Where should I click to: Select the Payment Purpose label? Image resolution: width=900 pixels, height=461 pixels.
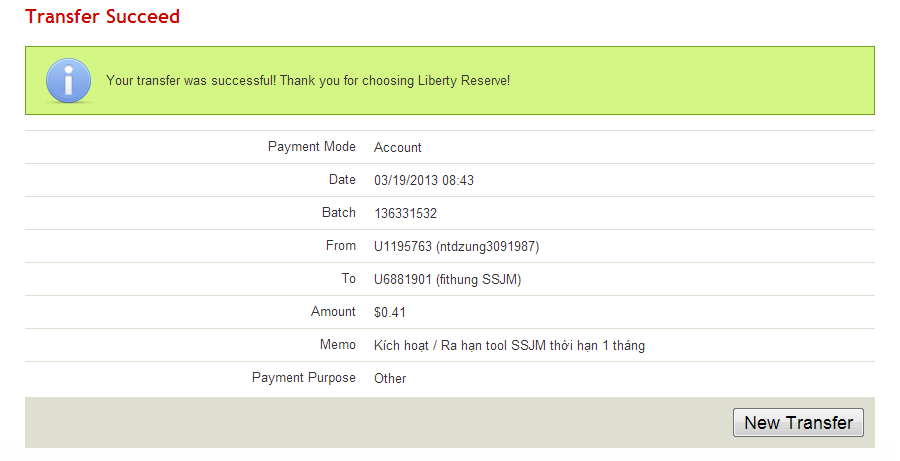click(304, 378)
